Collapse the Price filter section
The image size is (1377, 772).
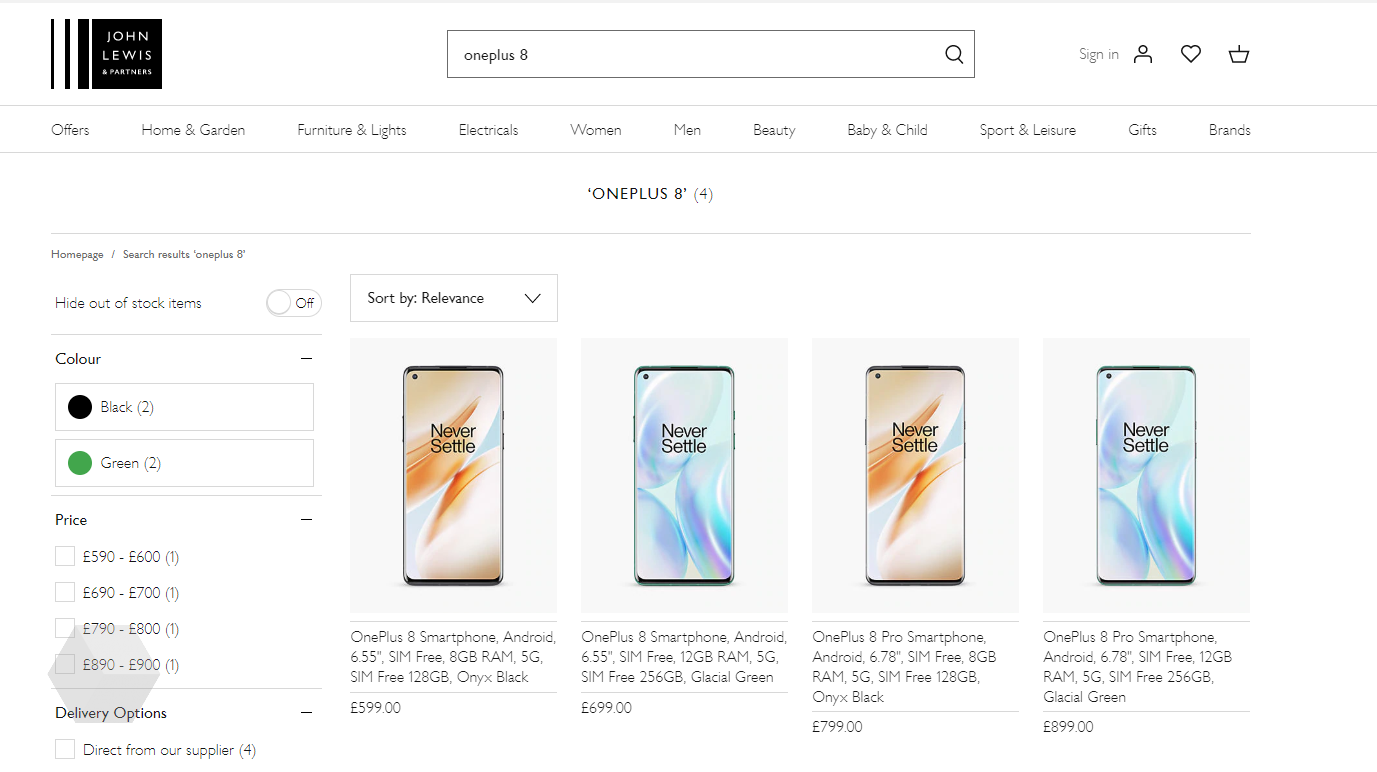pyautogui.click(x=307, y=519)
